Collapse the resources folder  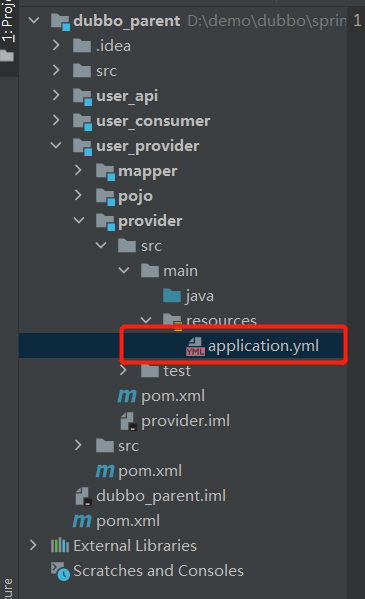[146, 320]
